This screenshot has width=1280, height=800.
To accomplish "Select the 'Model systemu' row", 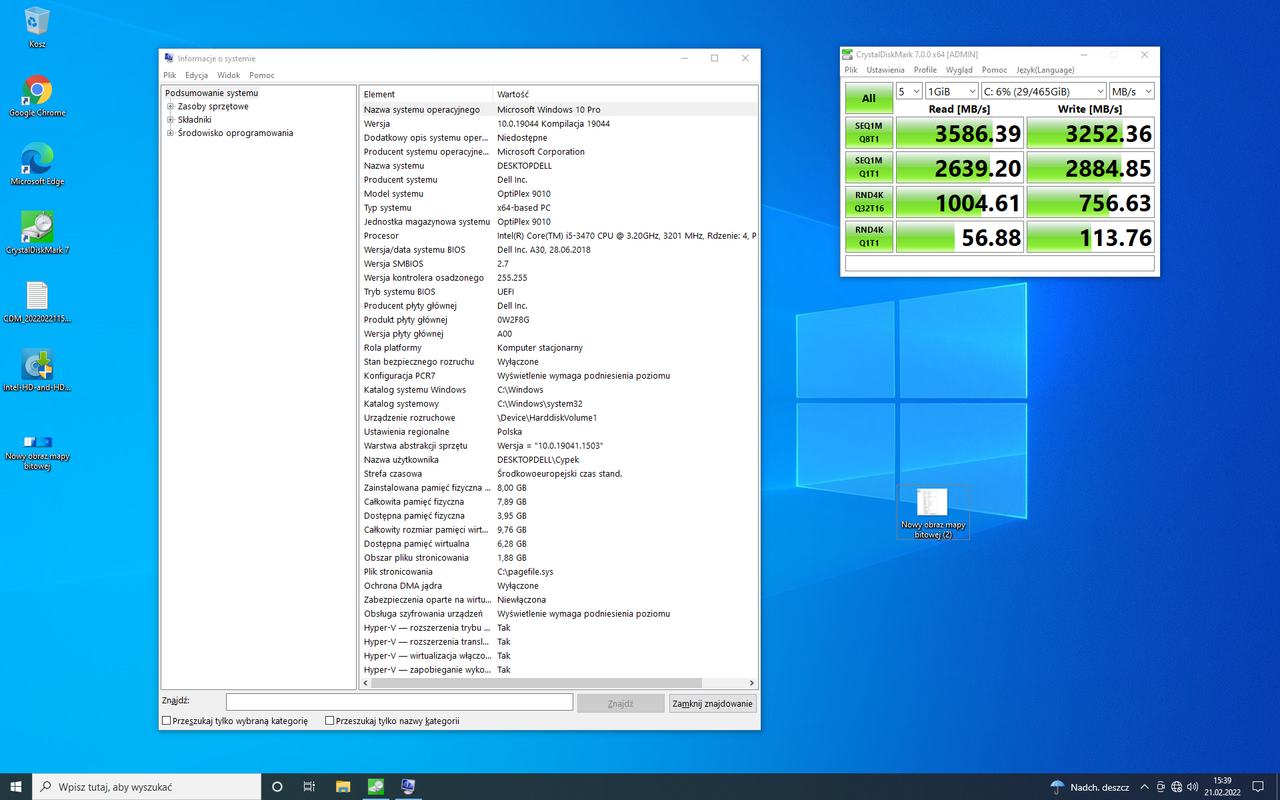I will coord(558,194).
